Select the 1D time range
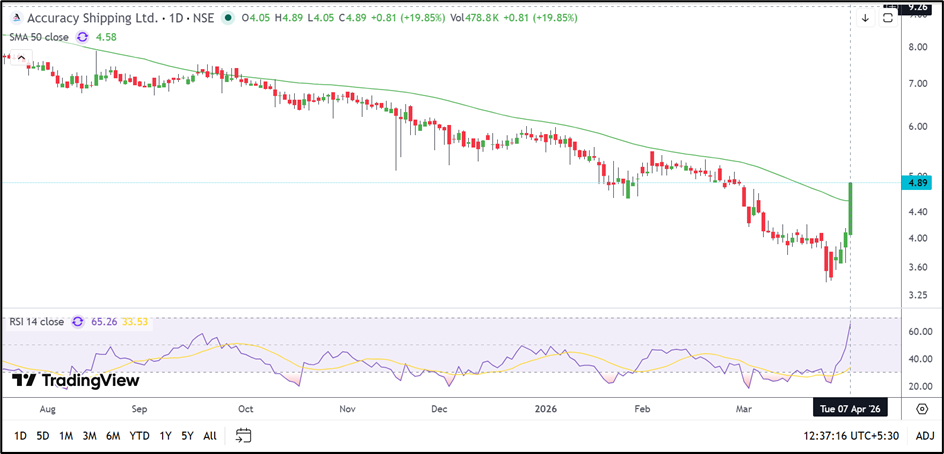Screen dimensions: 944x454 [18, 435]
